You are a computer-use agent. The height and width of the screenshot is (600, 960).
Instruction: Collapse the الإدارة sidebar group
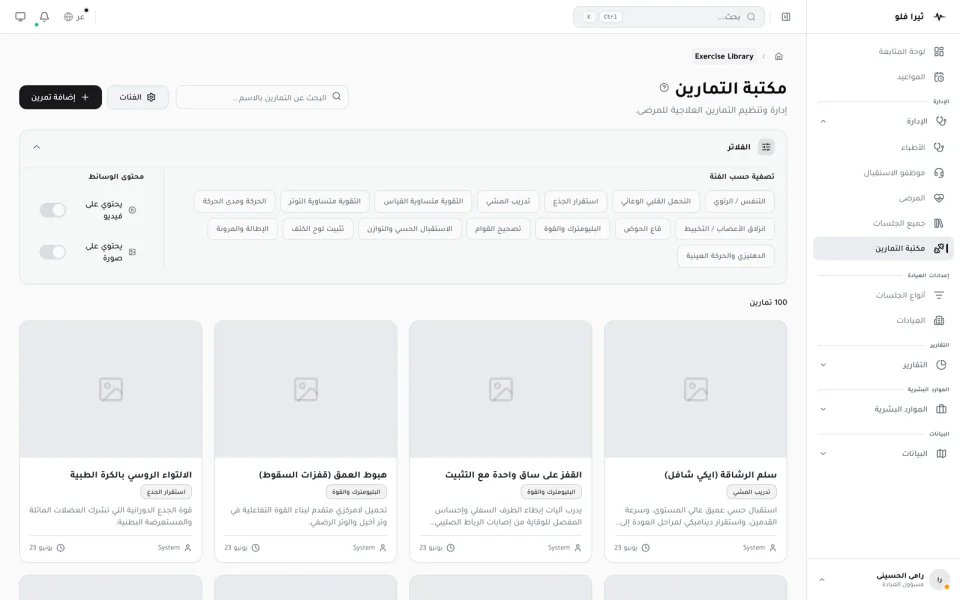tap(823, 121)
